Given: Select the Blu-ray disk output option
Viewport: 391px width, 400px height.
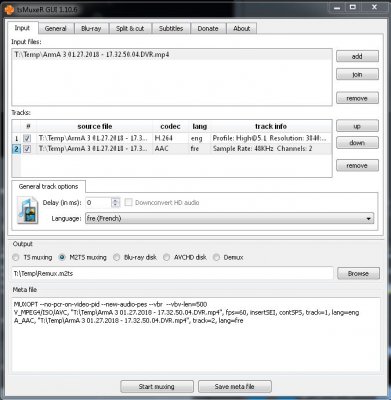Looking at the screenshot, I should point(116,257).
